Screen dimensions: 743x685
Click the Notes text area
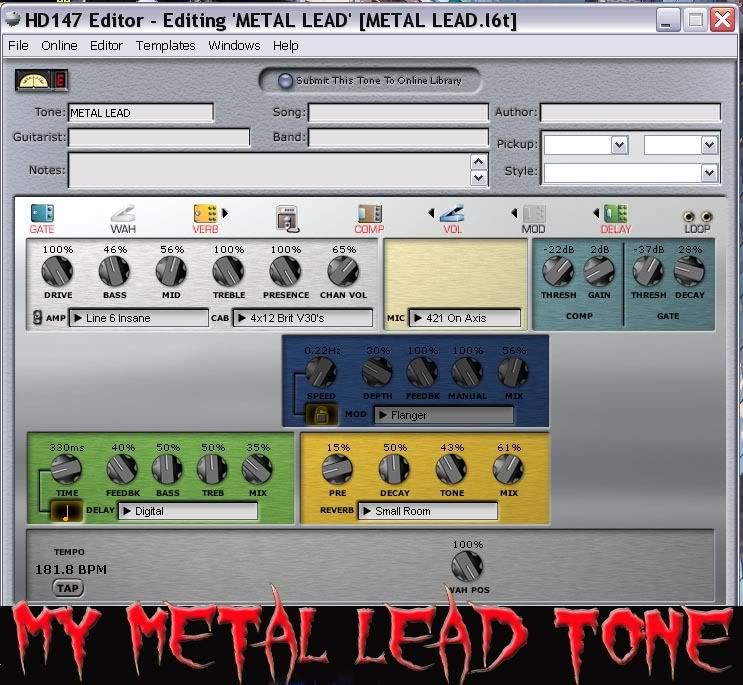pyautogui.click(x=270, y=170)
